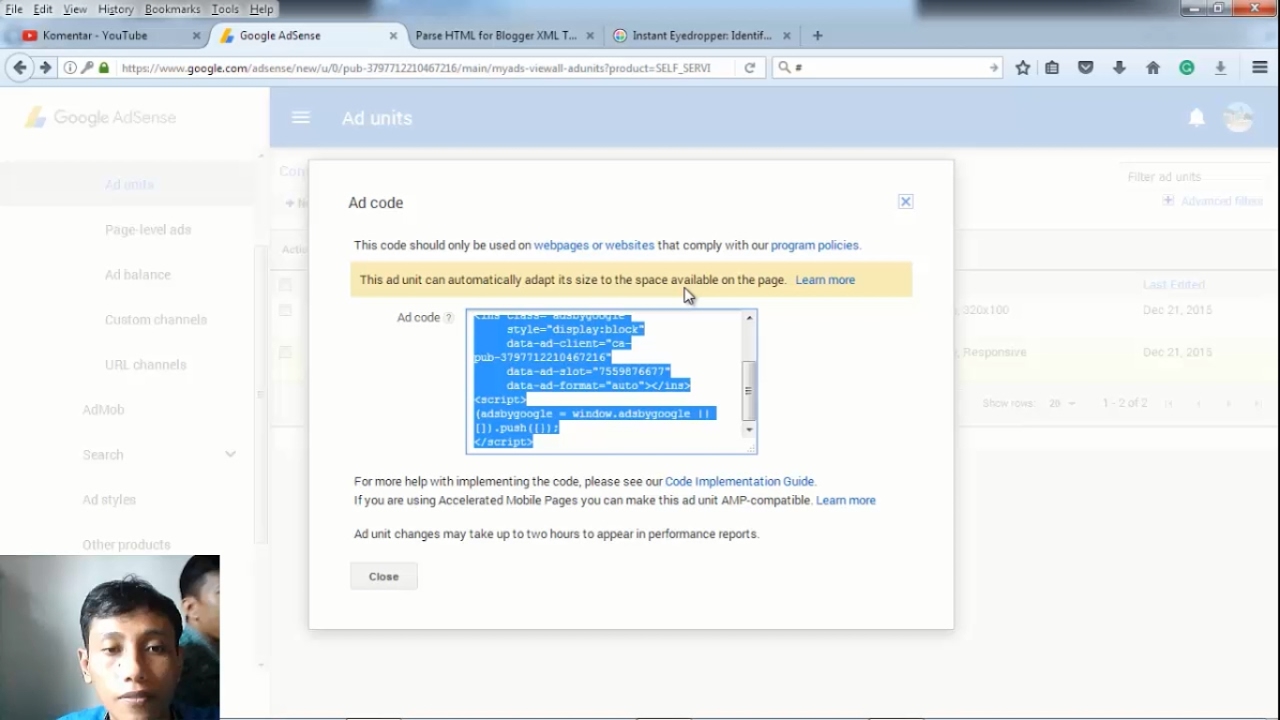Click the AdSense notifications bell

click(1197, 118)
